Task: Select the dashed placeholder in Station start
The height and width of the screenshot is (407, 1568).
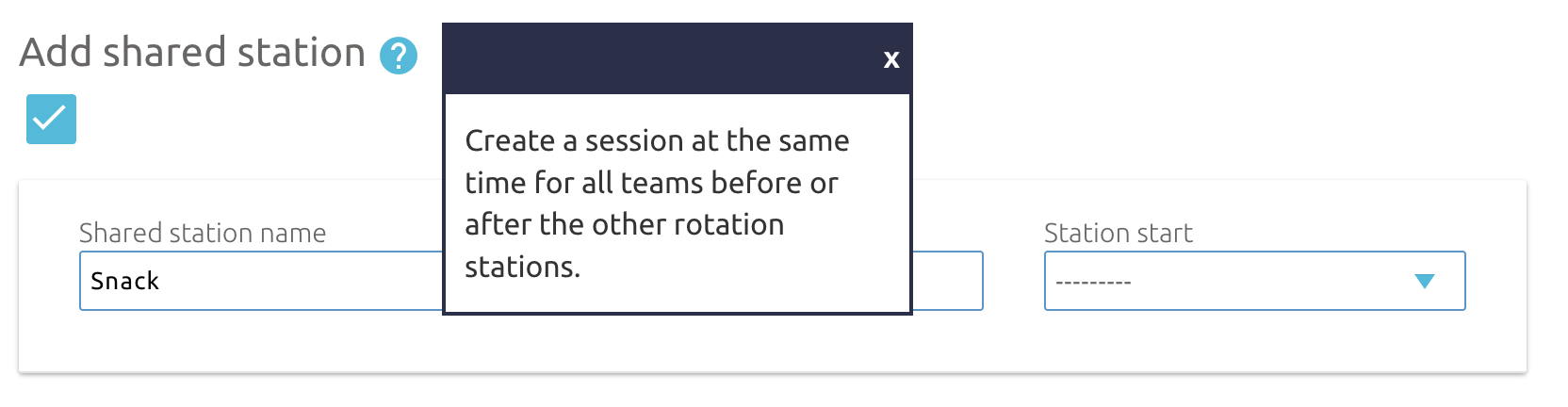Action: tap(1093, 282)
